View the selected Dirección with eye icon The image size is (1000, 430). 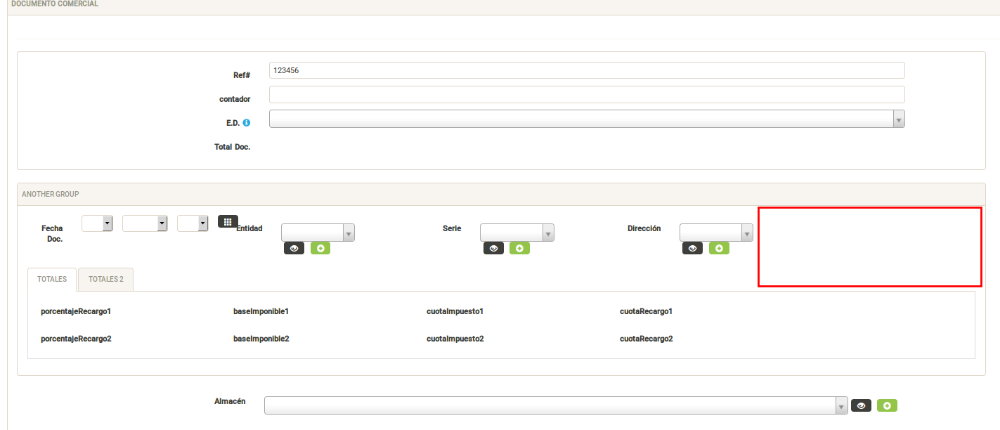tap(693, 248)
